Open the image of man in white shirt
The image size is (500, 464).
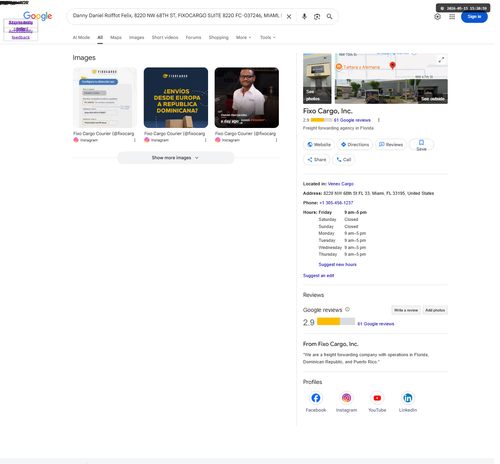[x=247, y=97]
